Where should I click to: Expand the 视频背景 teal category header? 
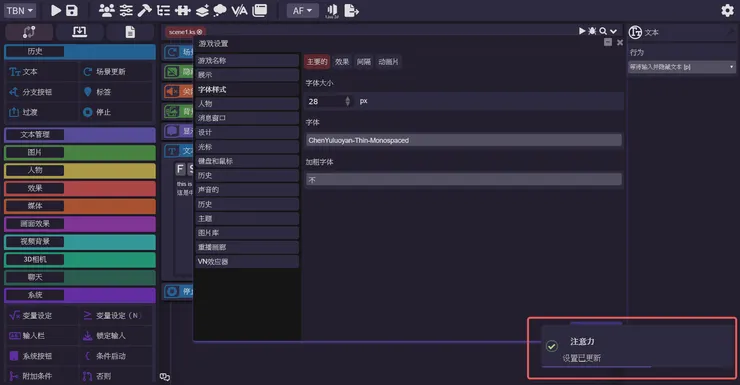[x=80, y=242]
